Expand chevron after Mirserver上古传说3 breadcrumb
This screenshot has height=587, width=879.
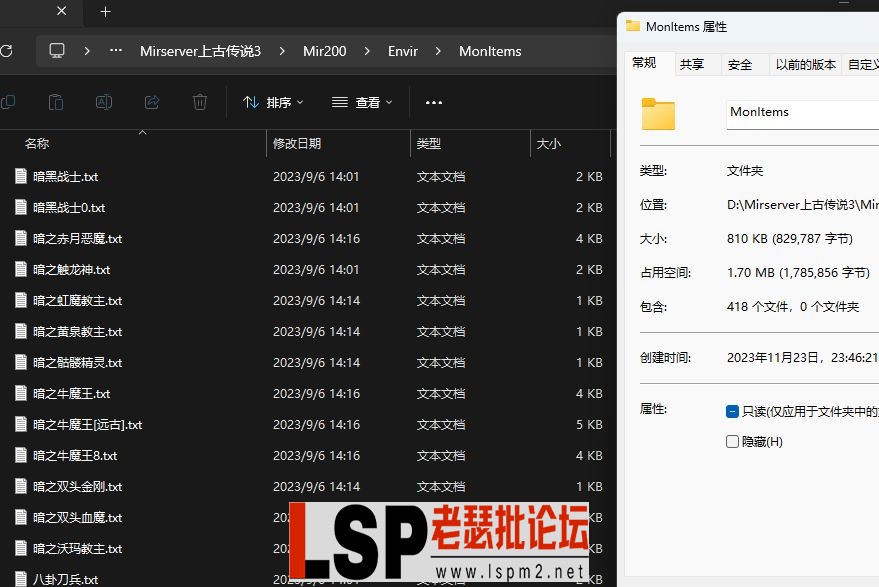tap(282, 51)
